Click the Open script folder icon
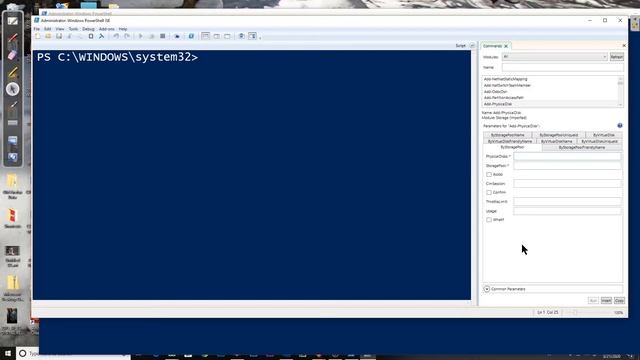Screen dimensions: 640x360 (x=48, y=36)
